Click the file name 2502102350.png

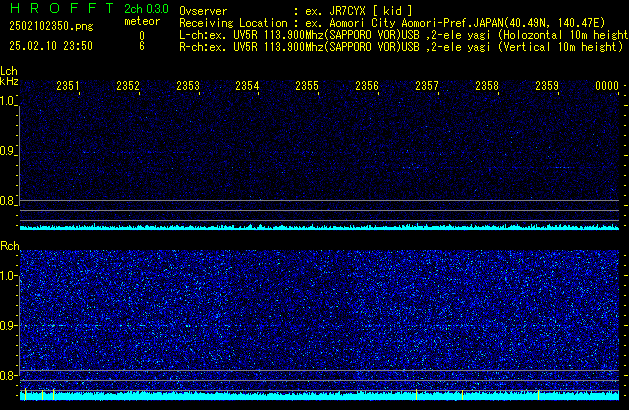pyautogui.click(x=51, y=26)
